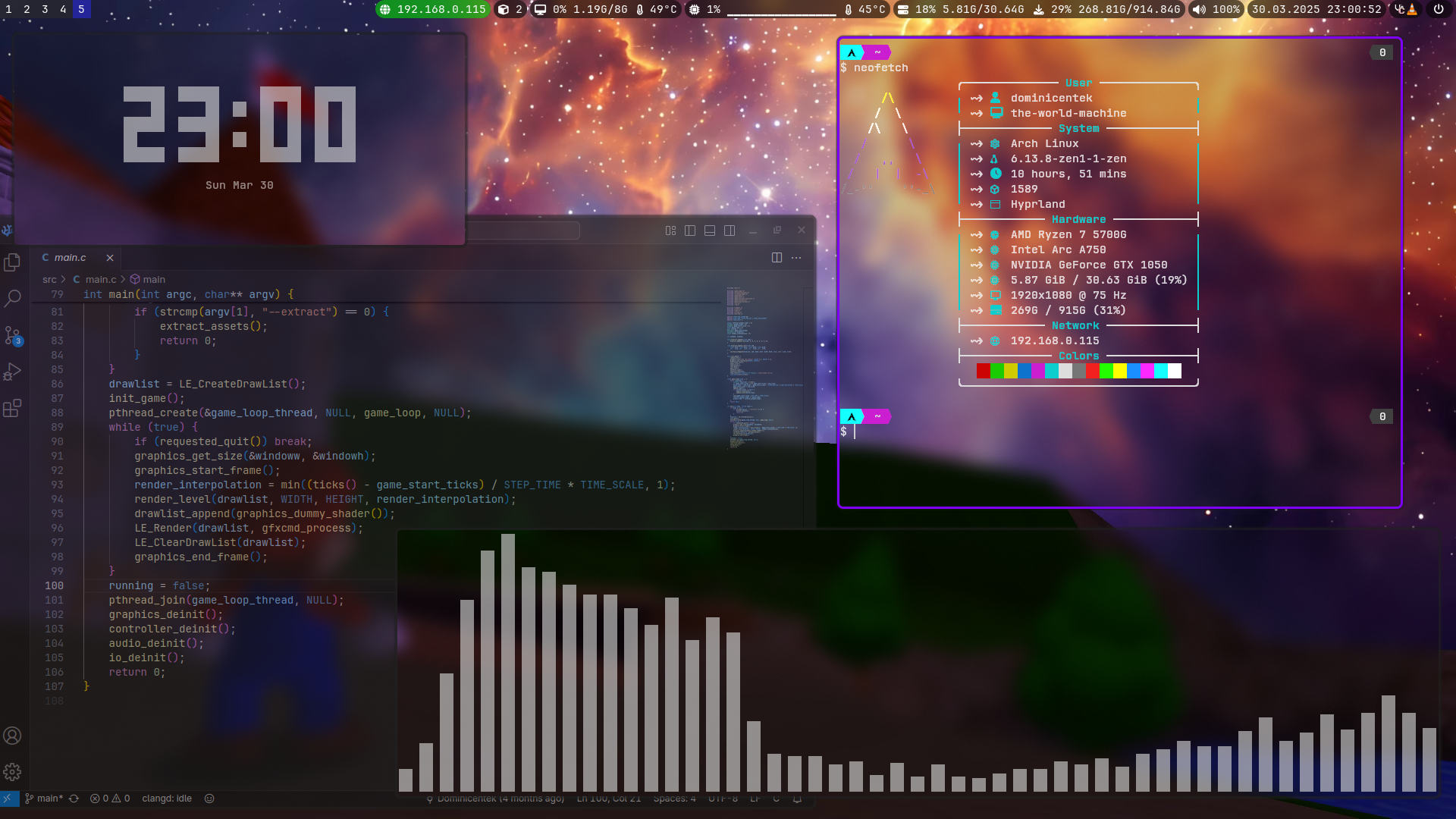Click the feedback smiley in the status bar
This screenshot has height=819, width=1456.
(x=209, y=799)
